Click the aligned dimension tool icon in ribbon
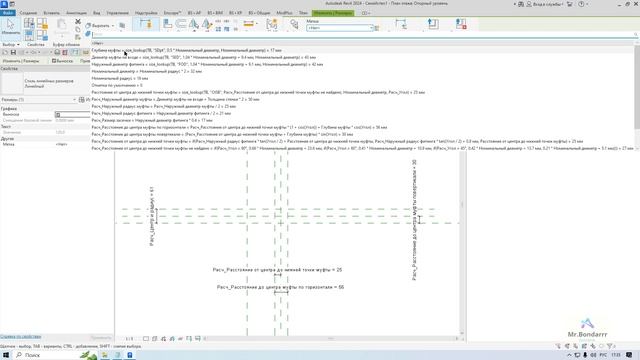 [x=146, y=24]
